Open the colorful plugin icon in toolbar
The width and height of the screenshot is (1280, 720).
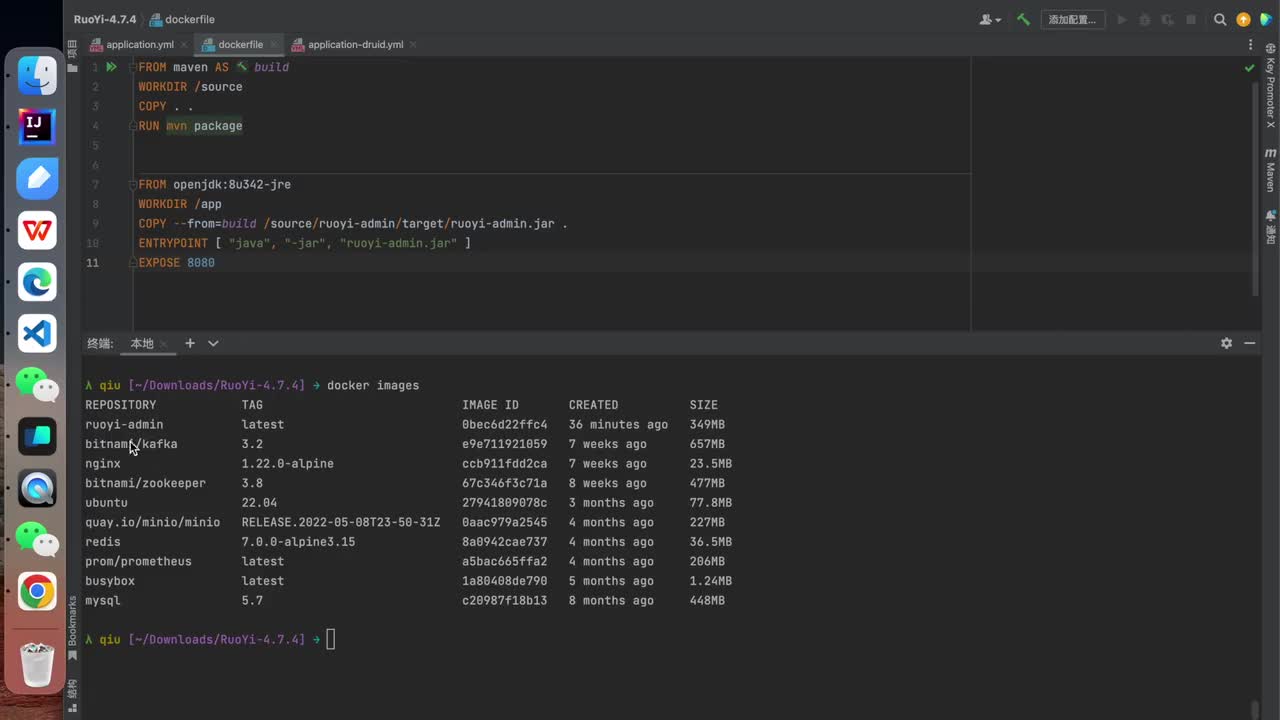tap(1265, 19)
